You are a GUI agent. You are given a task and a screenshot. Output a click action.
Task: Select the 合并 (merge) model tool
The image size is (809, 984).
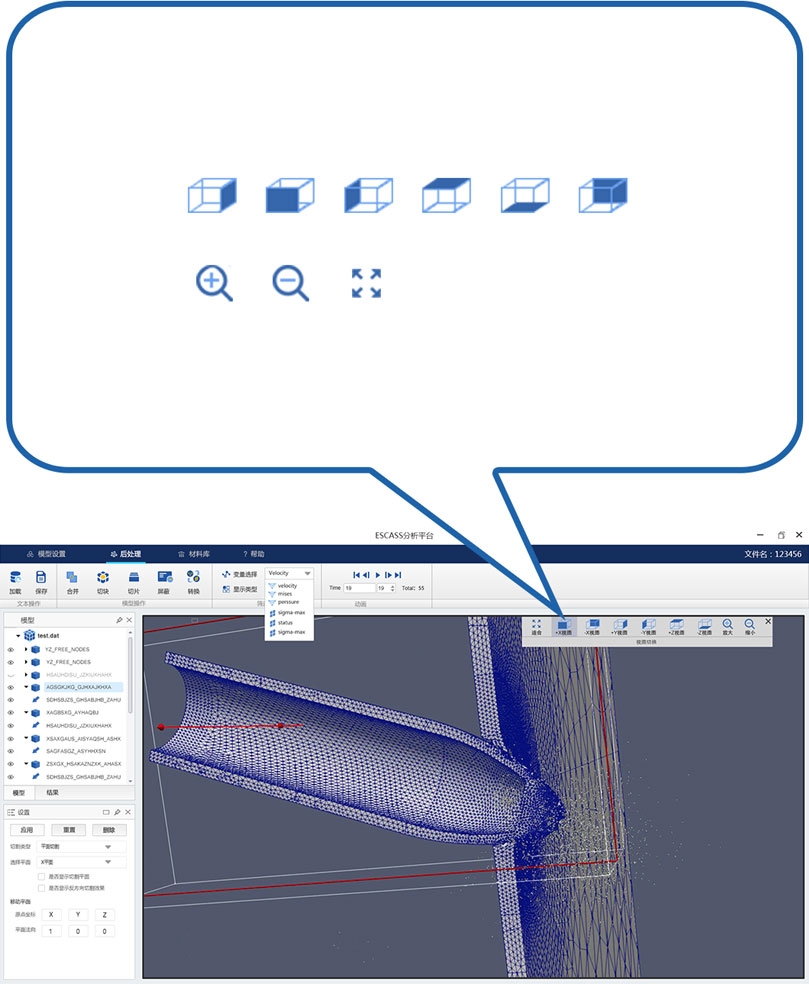[x=72, y=579]
